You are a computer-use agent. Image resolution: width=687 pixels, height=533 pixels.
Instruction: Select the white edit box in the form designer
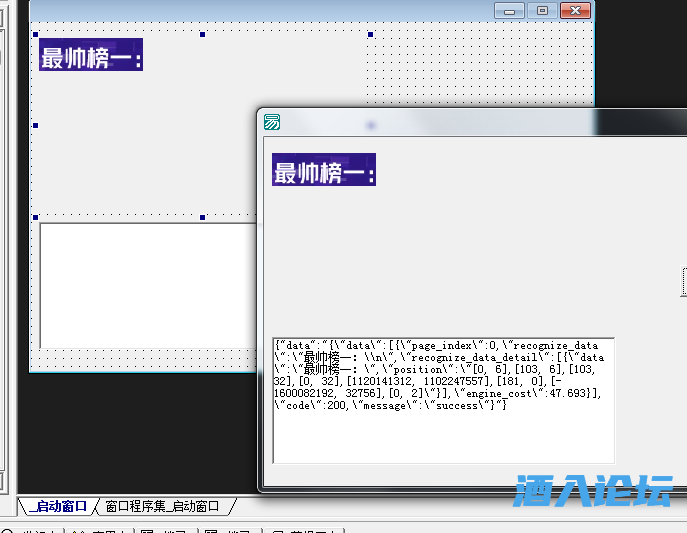148,284
